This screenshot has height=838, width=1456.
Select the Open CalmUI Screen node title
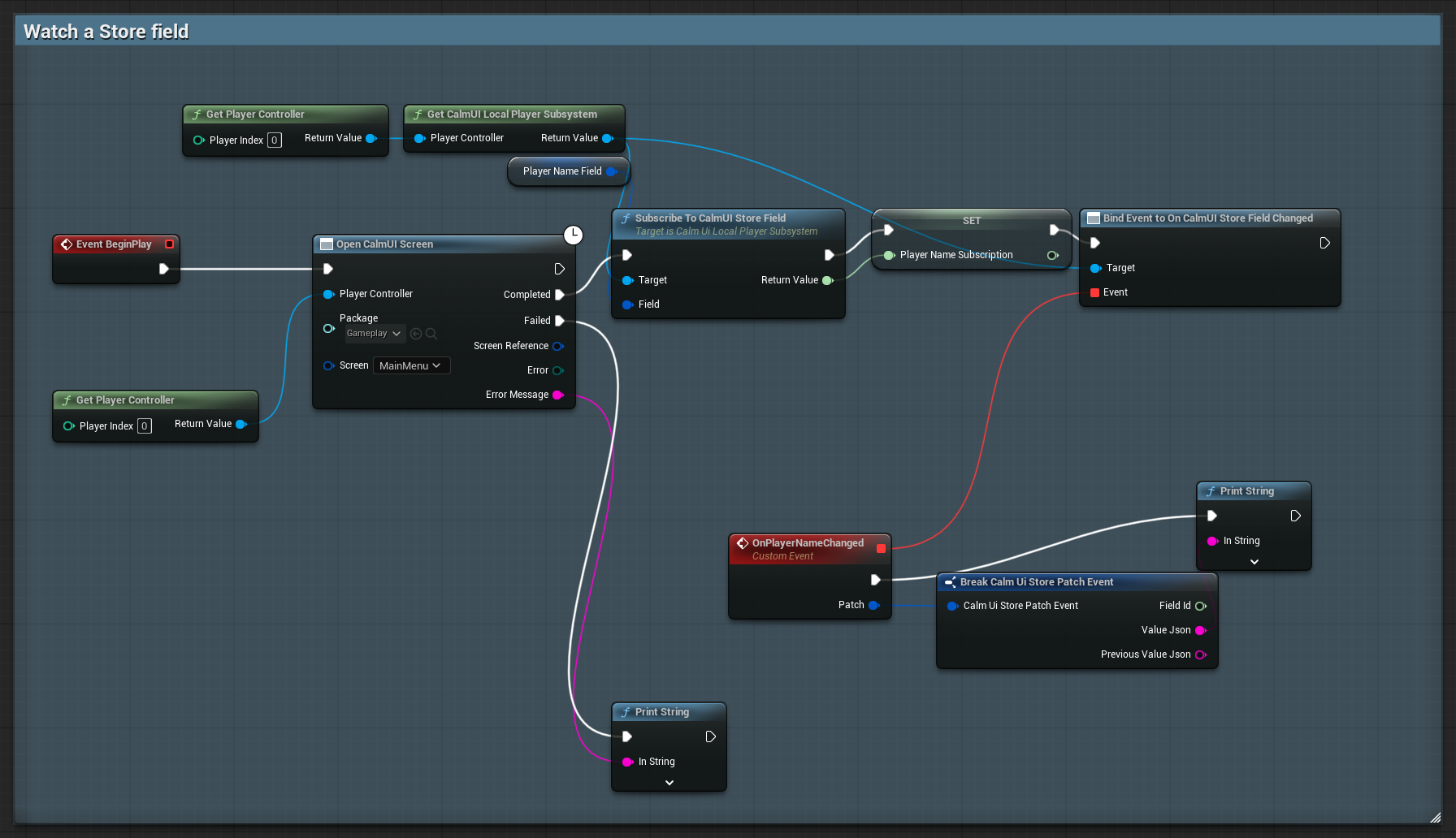click(384, 244)
